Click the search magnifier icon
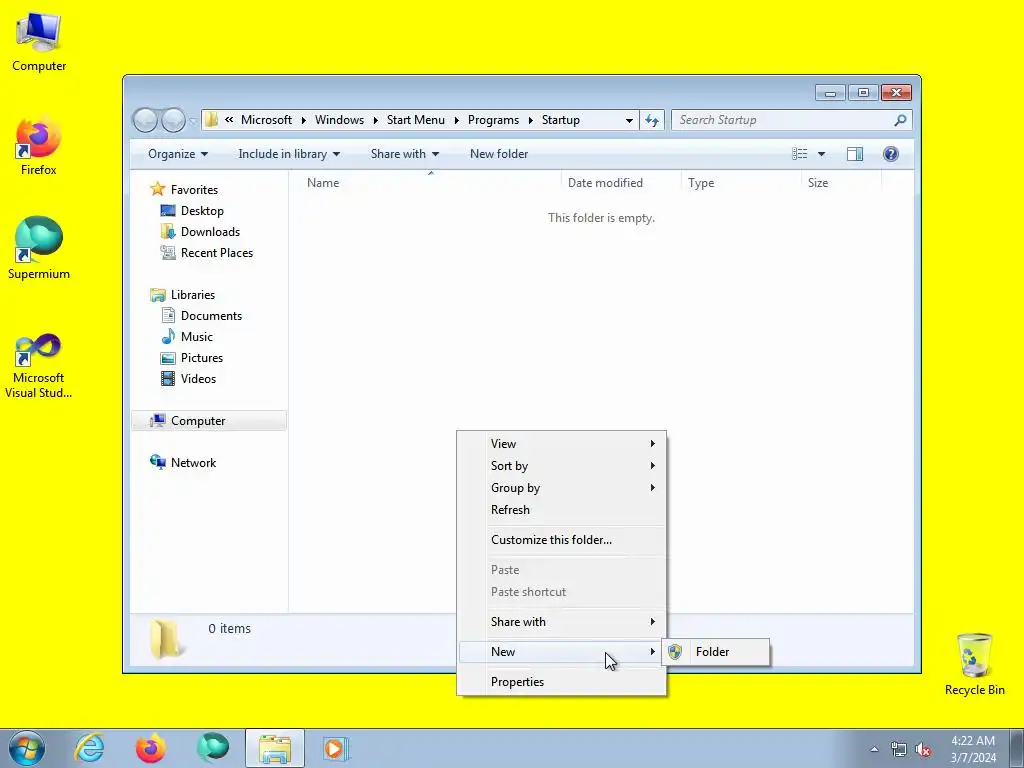 point(900,120)
